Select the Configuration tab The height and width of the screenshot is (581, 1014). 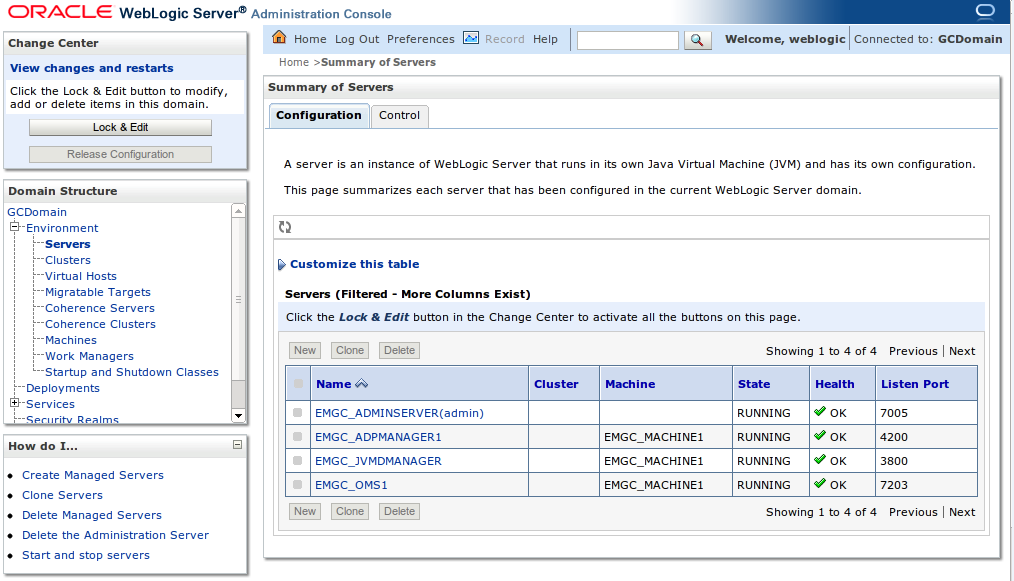coord(319,115)
